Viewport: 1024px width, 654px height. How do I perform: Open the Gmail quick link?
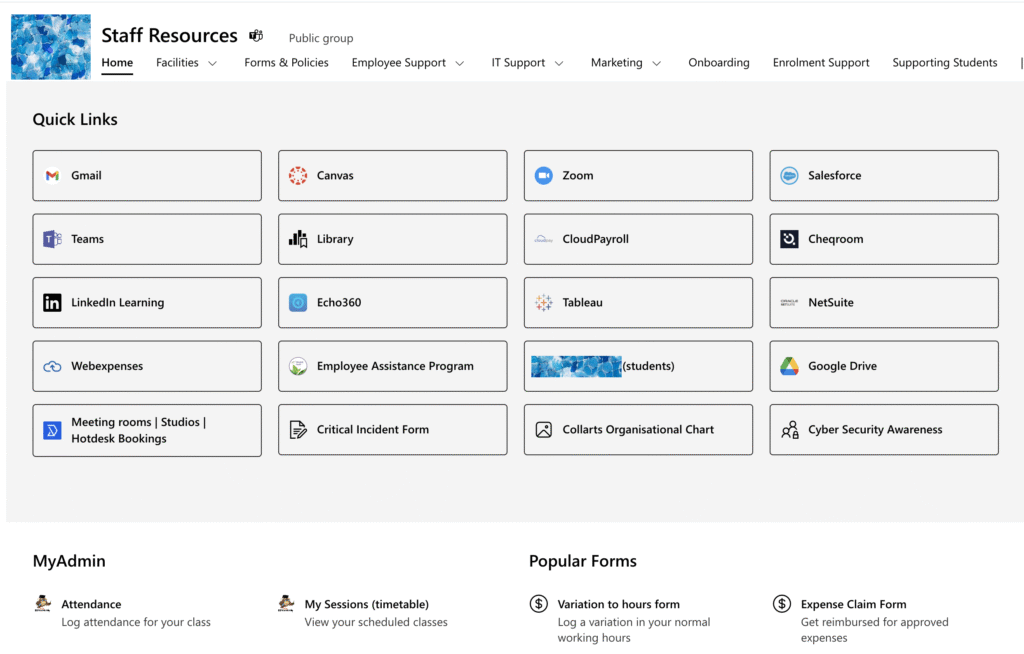pos(147,176)
